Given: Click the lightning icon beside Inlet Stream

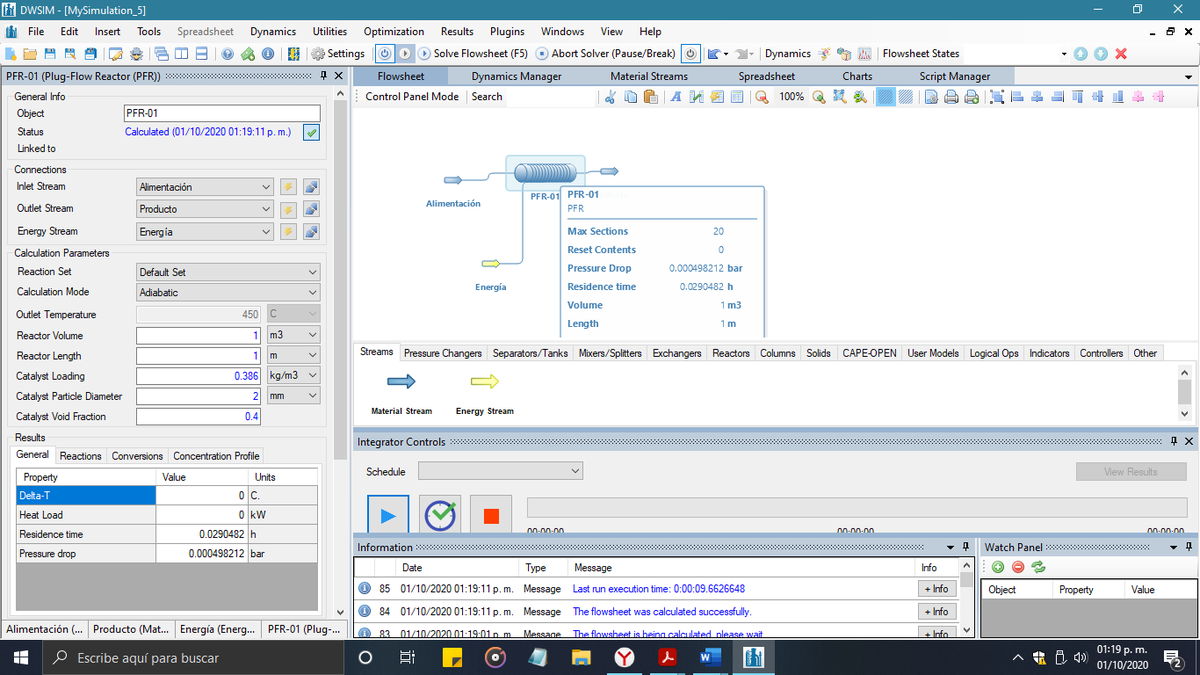Looking at the screenshot, I should click(x=288, y=187).
